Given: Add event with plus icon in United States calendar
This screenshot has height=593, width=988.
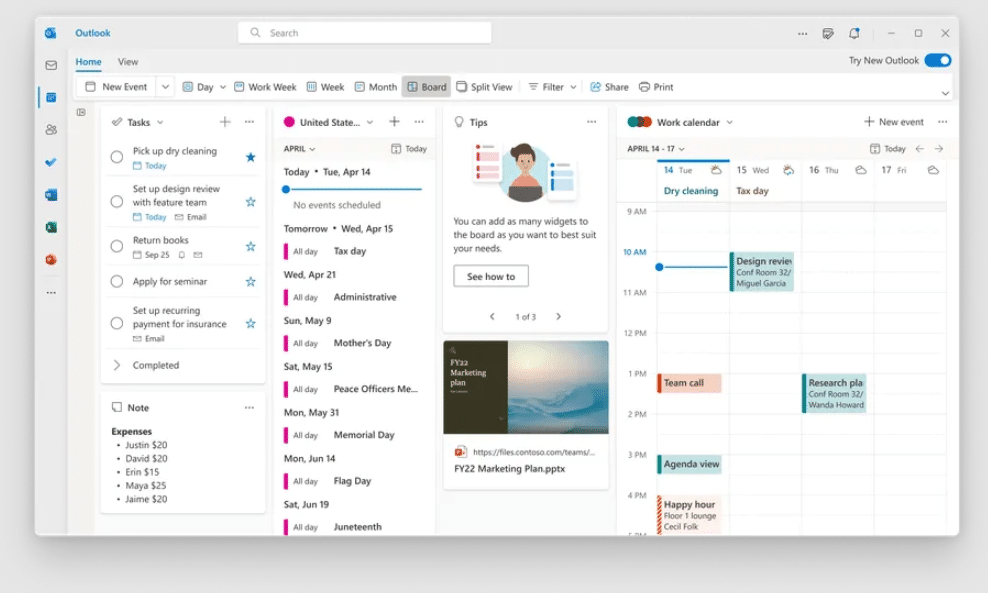Looking at the screenshot, I should point(394,122).
